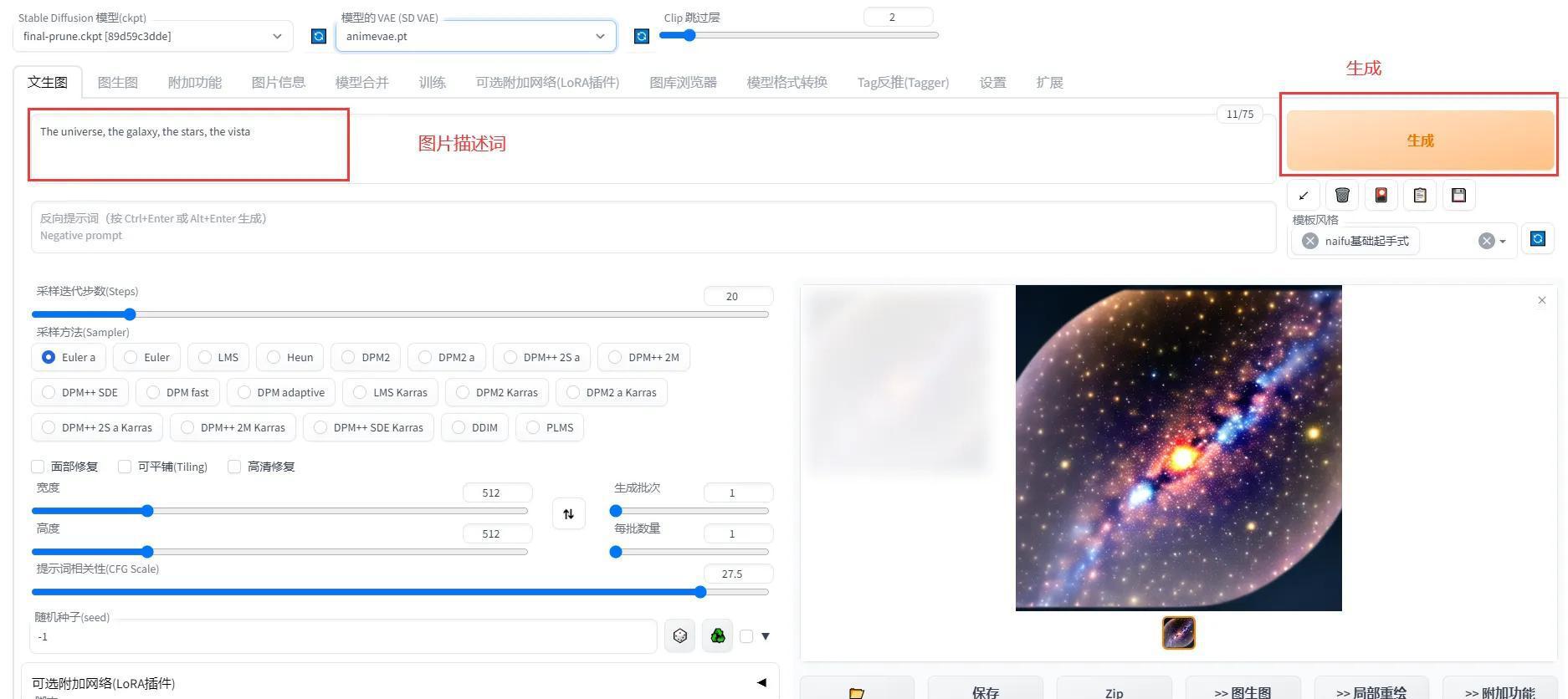The image size is (1568, 699).
Task: Clear the prompt with the trash icon
Action: coord(1342,196)
